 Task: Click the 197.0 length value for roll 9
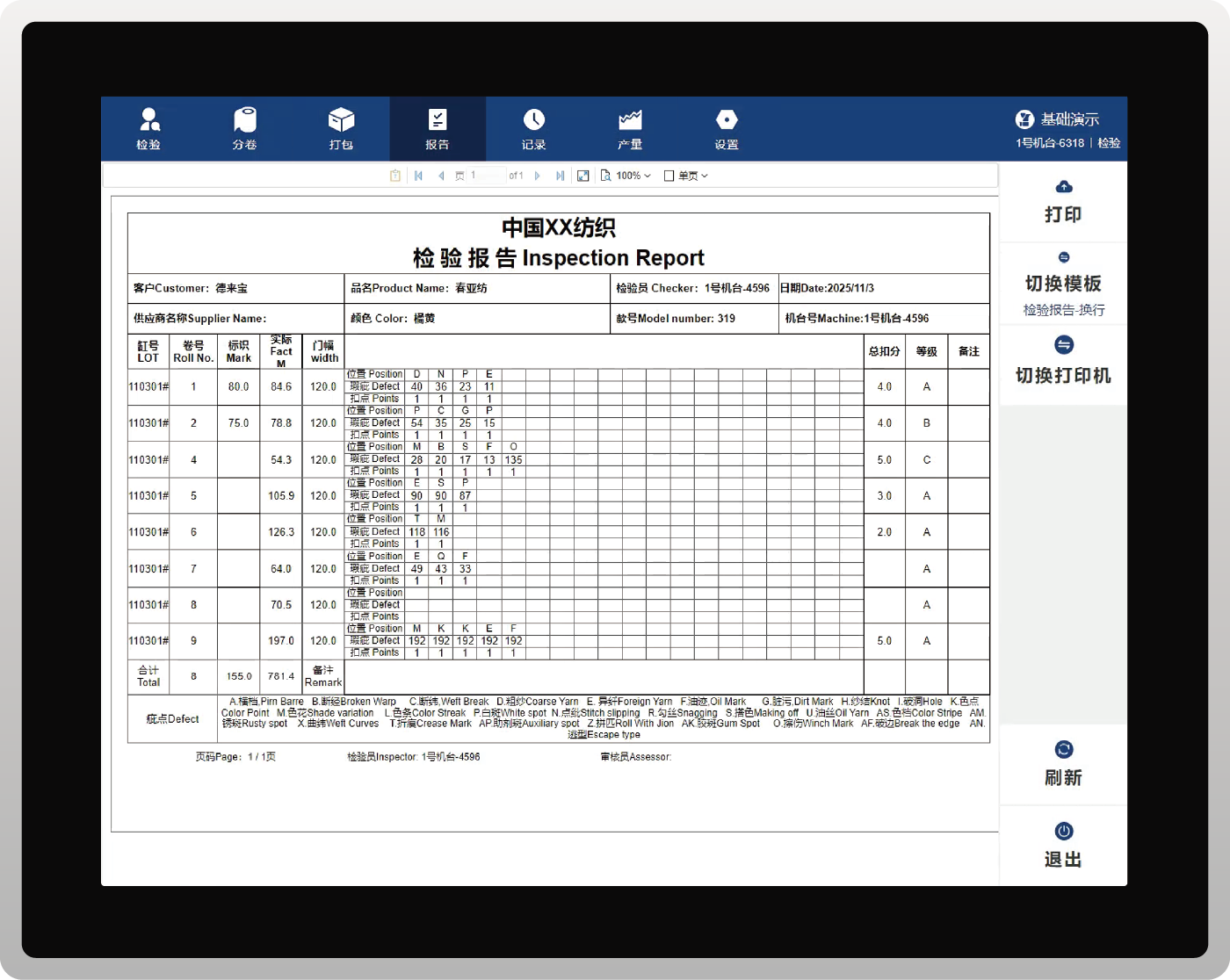click(281, 641)
